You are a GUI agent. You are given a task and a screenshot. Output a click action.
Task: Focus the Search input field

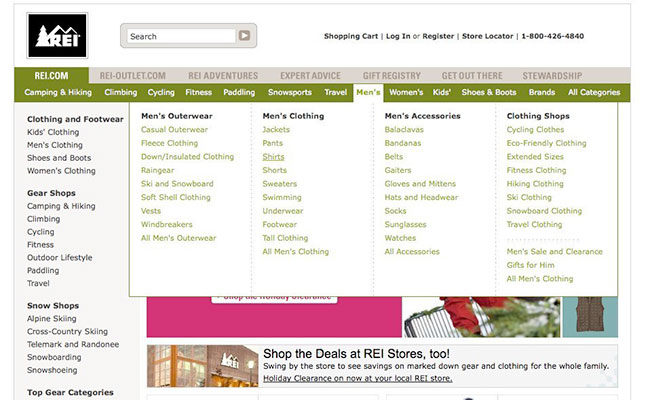click(x=182, y=36)
